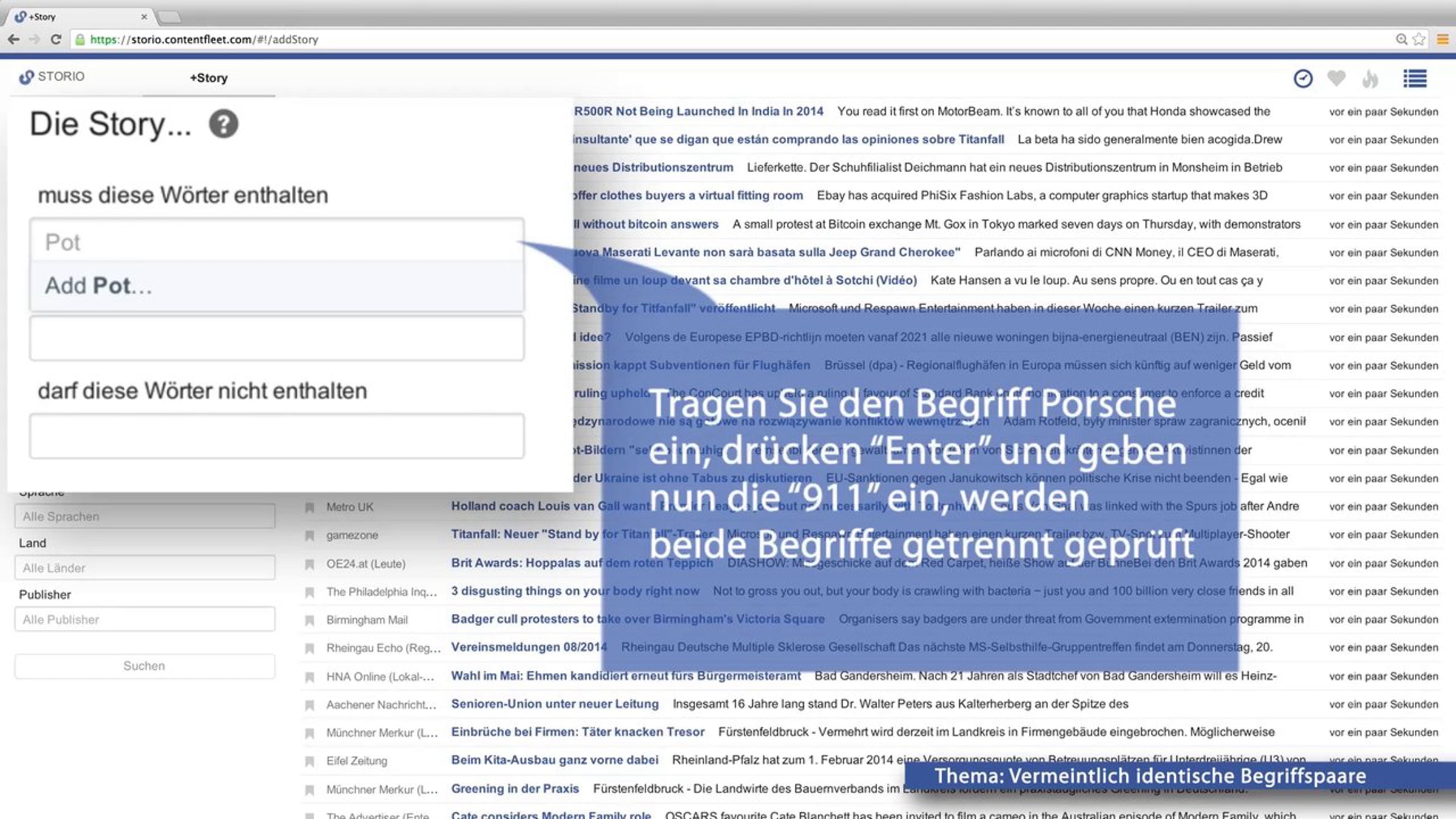Image resolution: width=1456 pixels, height=819 pixels.
Task: Toggle bookmark flag for Metro UK story
Action: pyautogui.click(x=309, y=507)
